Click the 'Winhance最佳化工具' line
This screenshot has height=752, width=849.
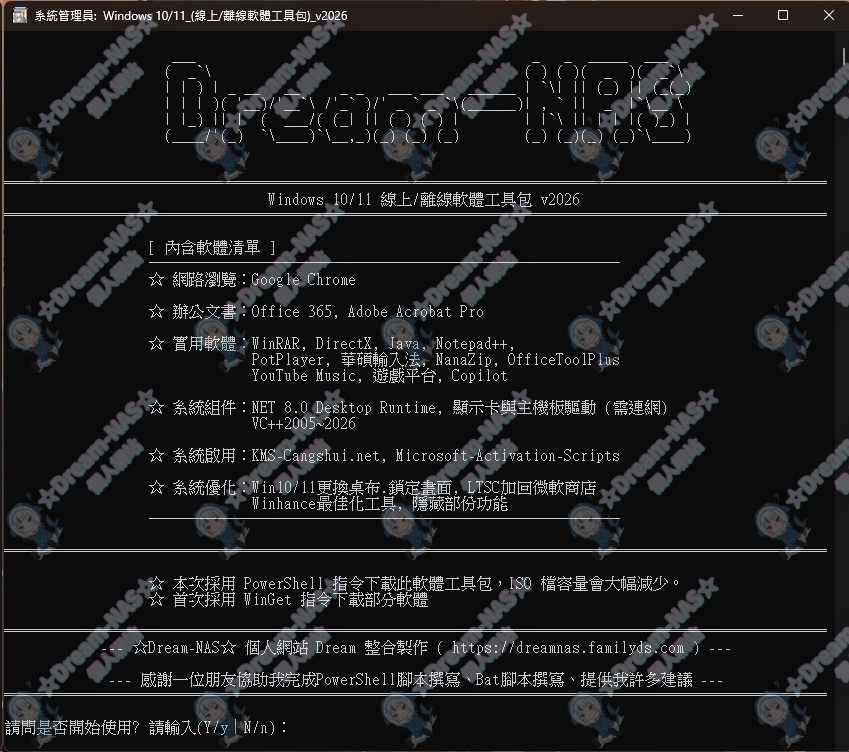click(379, 503)
